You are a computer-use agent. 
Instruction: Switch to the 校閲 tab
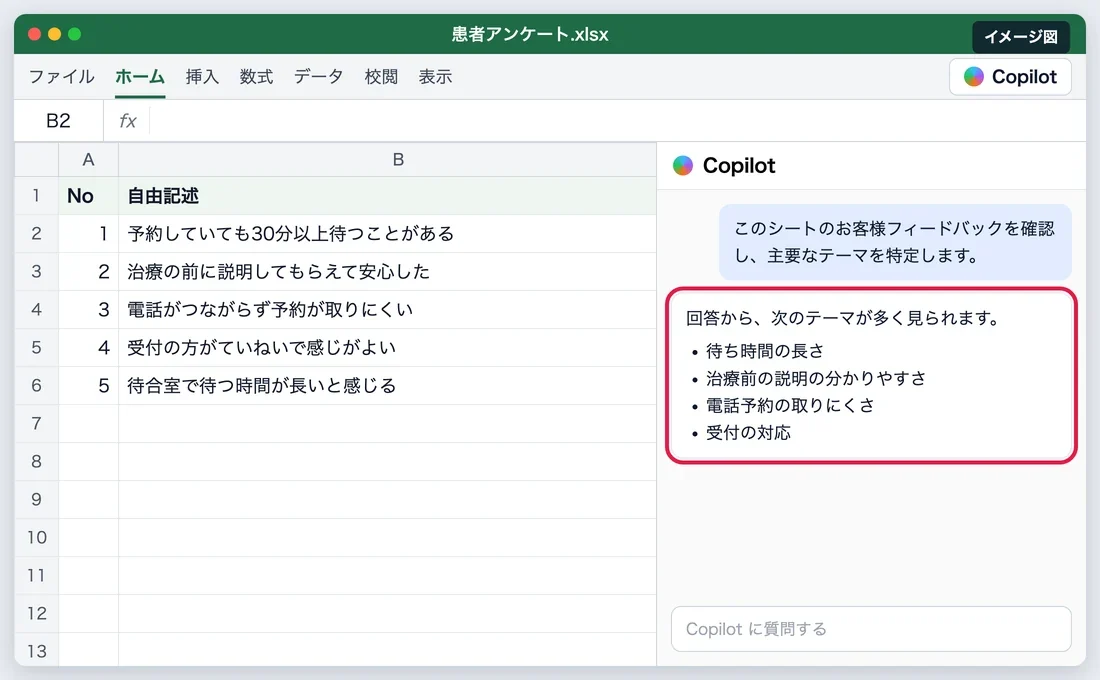(381, 76)
